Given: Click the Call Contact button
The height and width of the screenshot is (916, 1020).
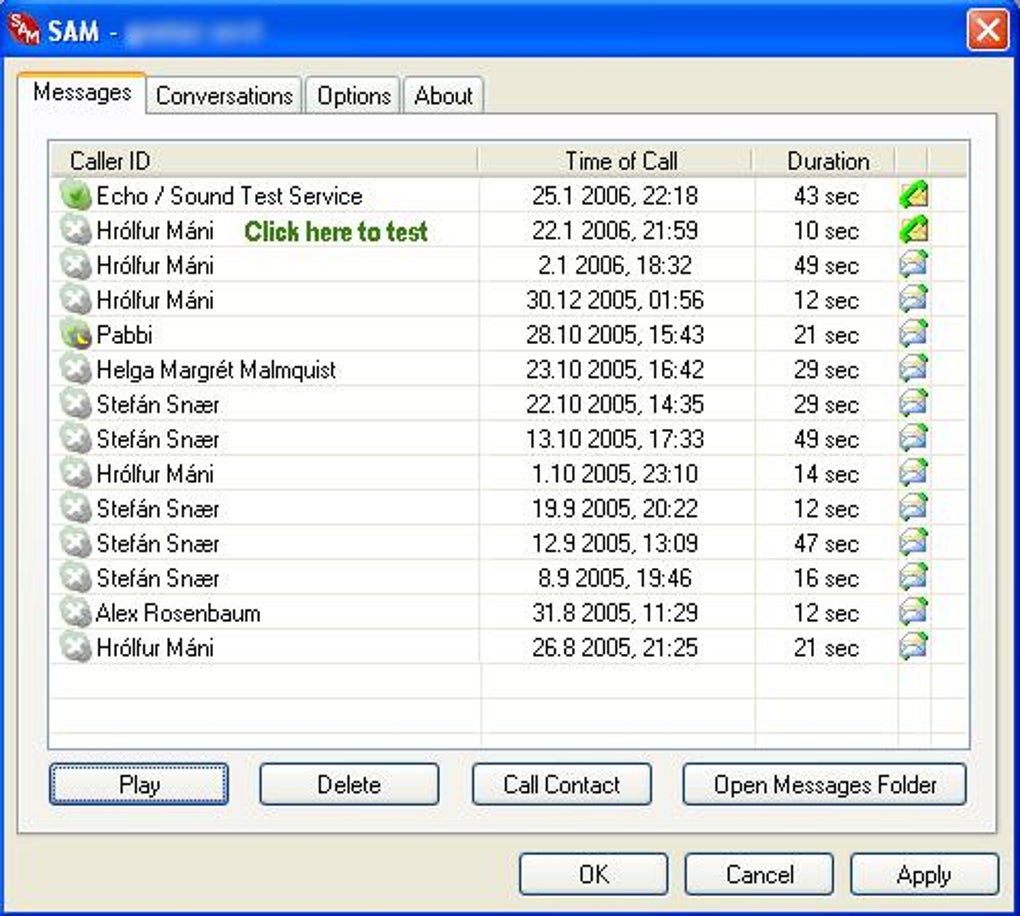Looking at the screenshot, I should click(562, 785).
